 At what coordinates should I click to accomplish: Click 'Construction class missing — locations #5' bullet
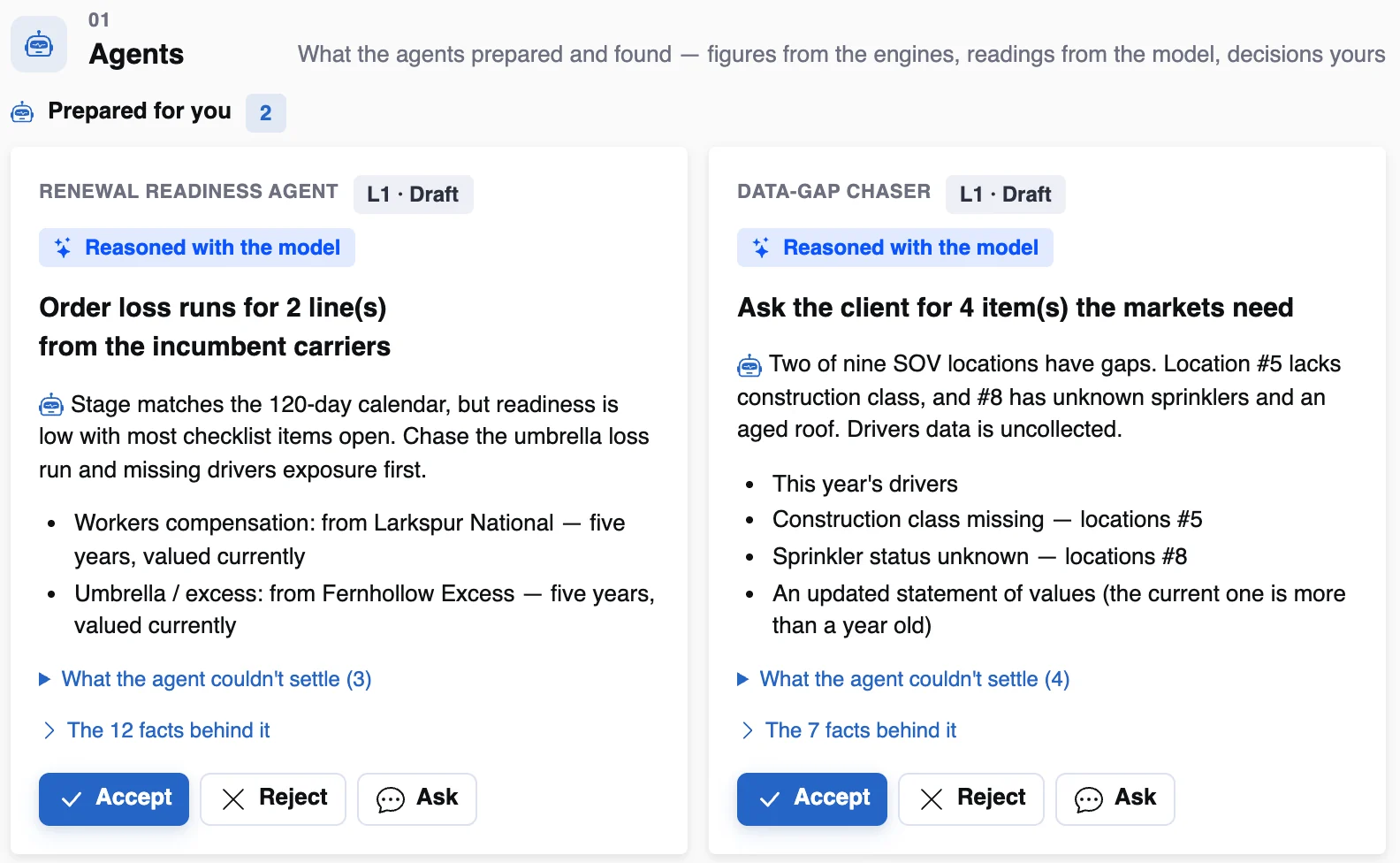987,519
